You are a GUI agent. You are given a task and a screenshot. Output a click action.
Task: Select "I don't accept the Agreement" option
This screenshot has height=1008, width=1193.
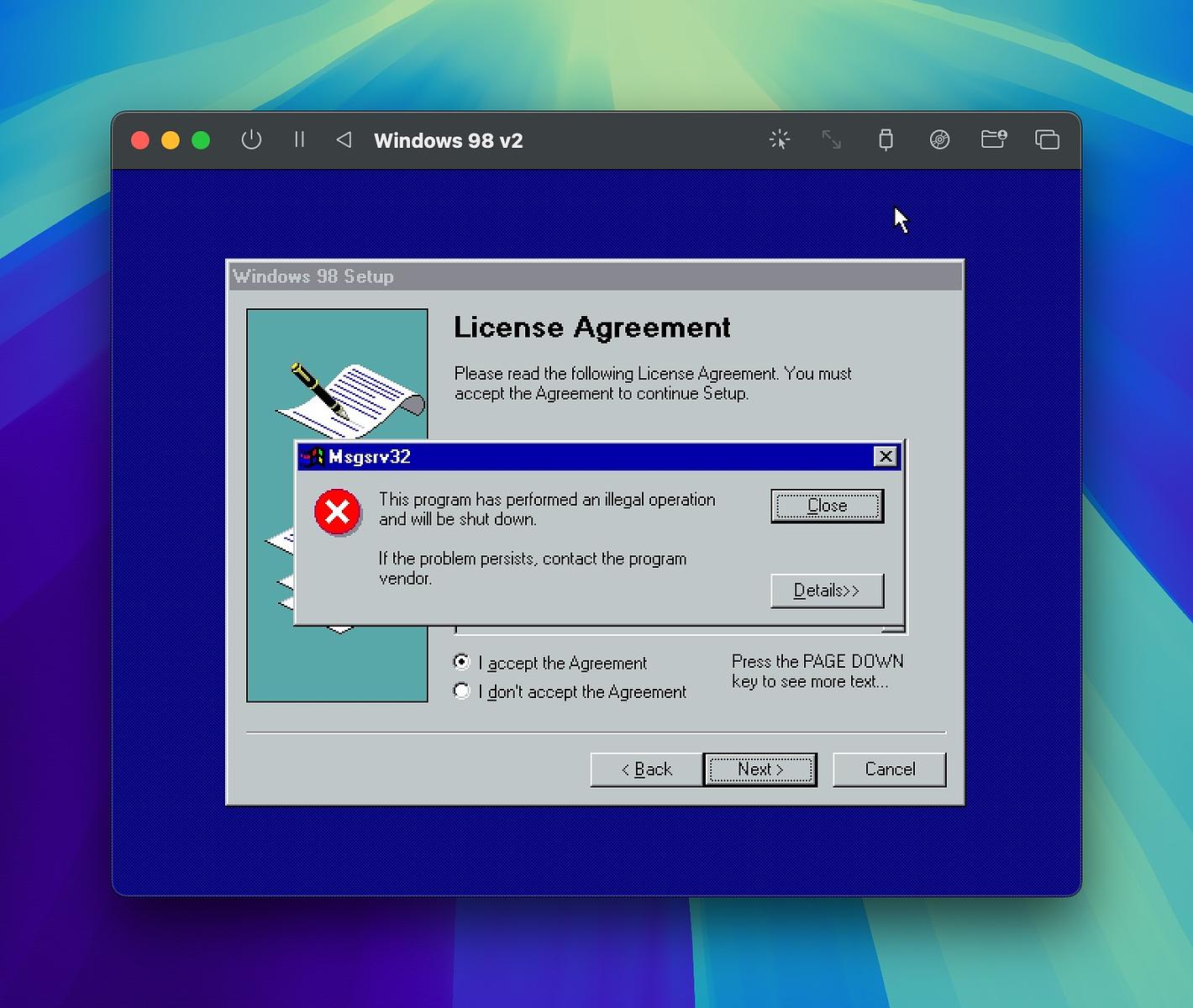click(x=461, y=691)
